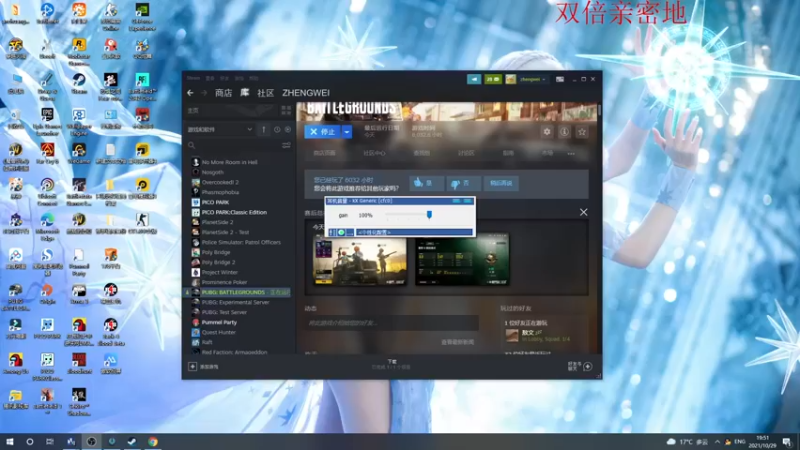Open the 商店页面 game tab
Image resolution: width=800 pixels, height=450 pixels.
click(x=324, y=153)
